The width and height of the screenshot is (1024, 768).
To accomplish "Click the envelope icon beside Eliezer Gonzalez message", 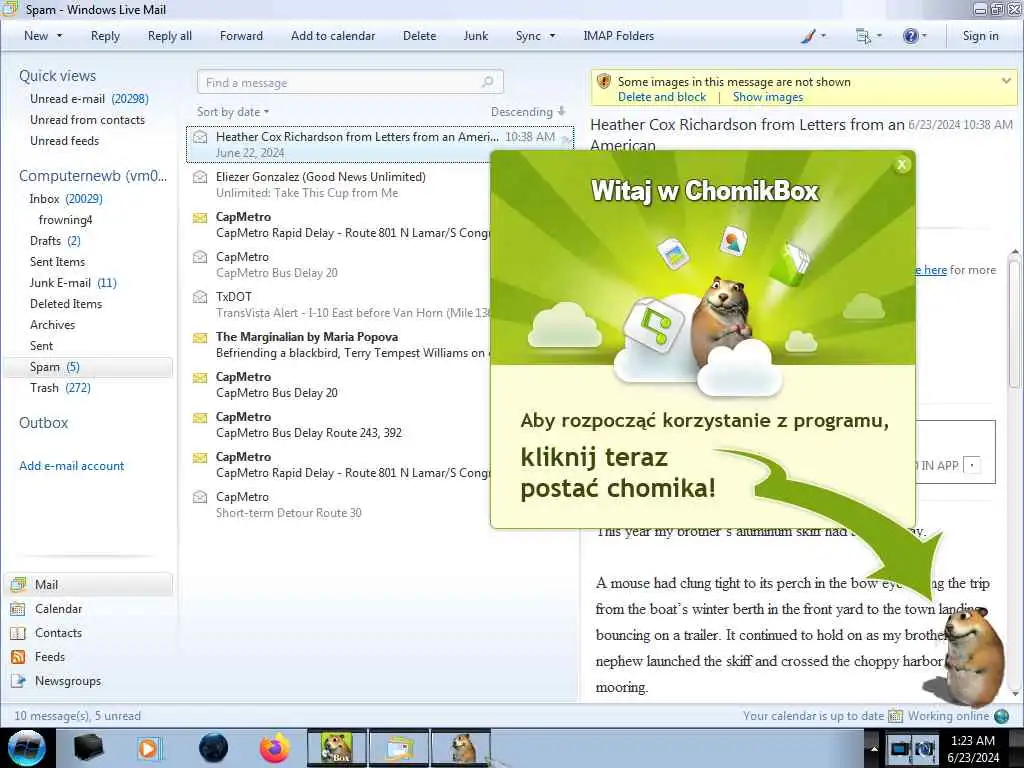I will point(200,176).
